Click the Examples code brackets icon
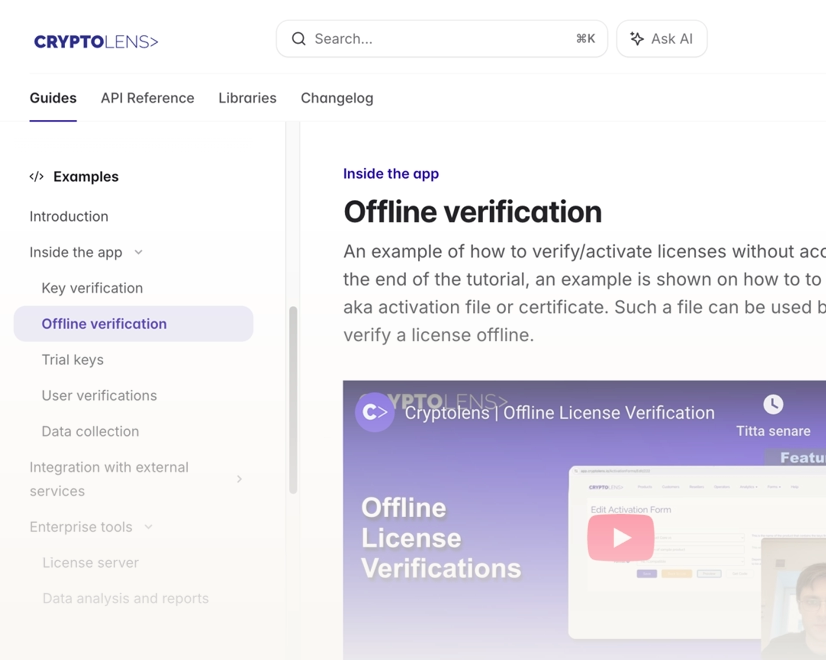 click(x=36, y=176)
